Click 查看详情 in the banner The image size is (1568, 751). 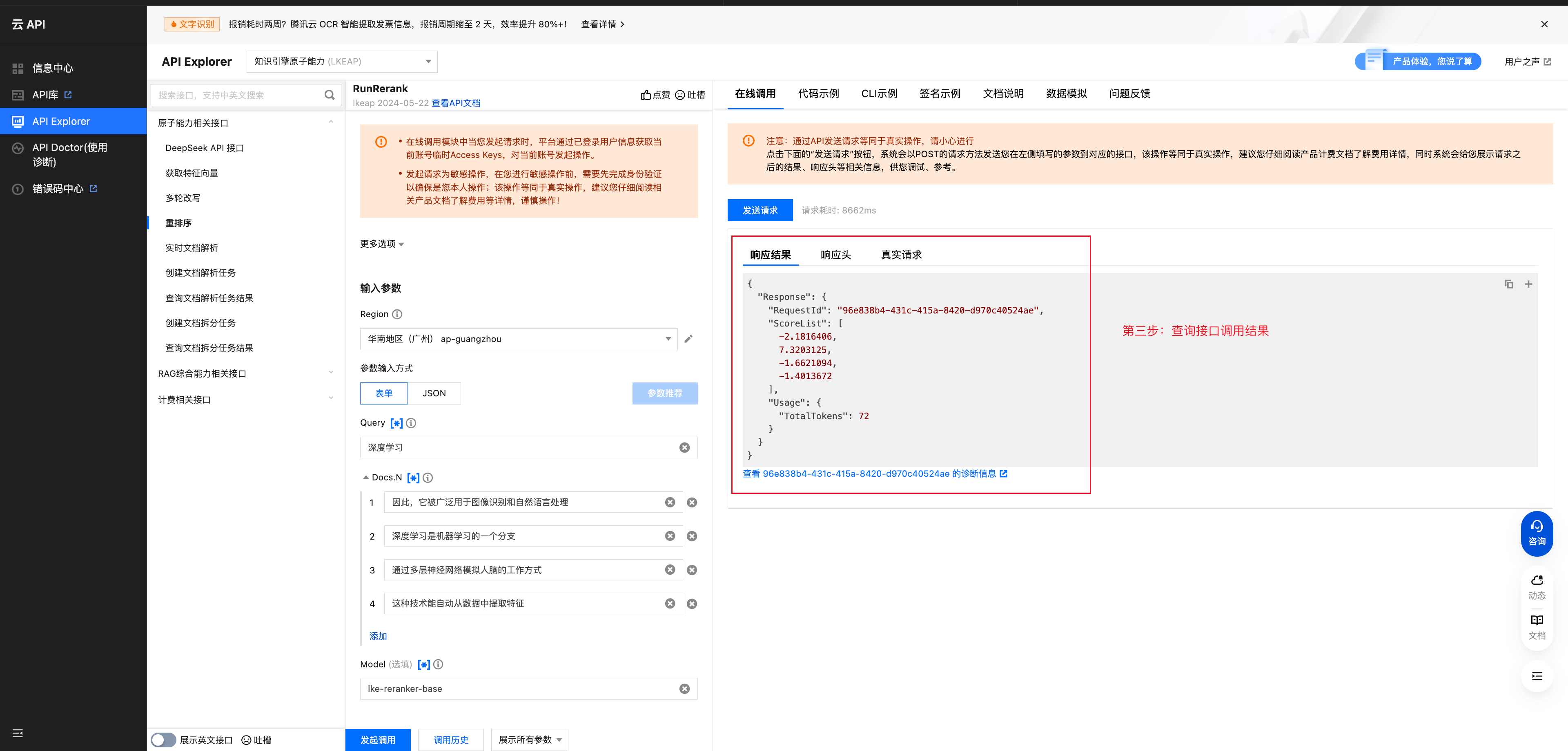point(602,24)
